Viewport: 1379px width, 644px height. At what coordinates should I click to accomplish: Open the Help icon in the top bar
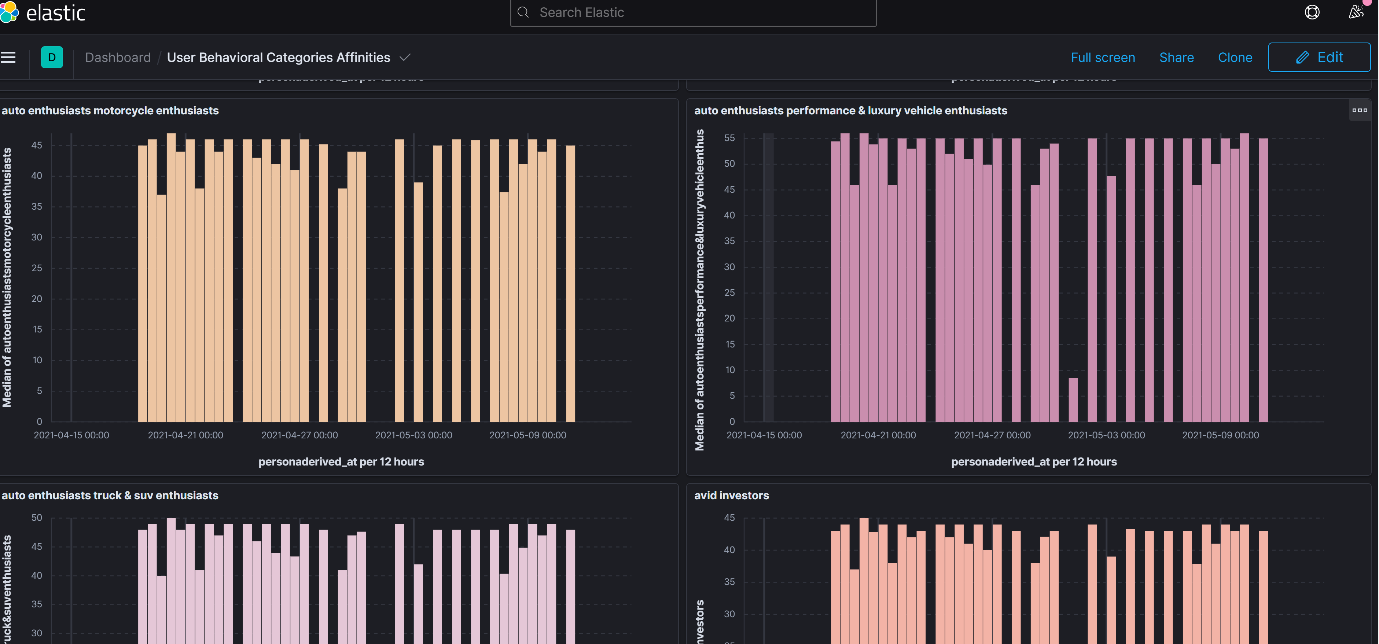point(1312,13)
